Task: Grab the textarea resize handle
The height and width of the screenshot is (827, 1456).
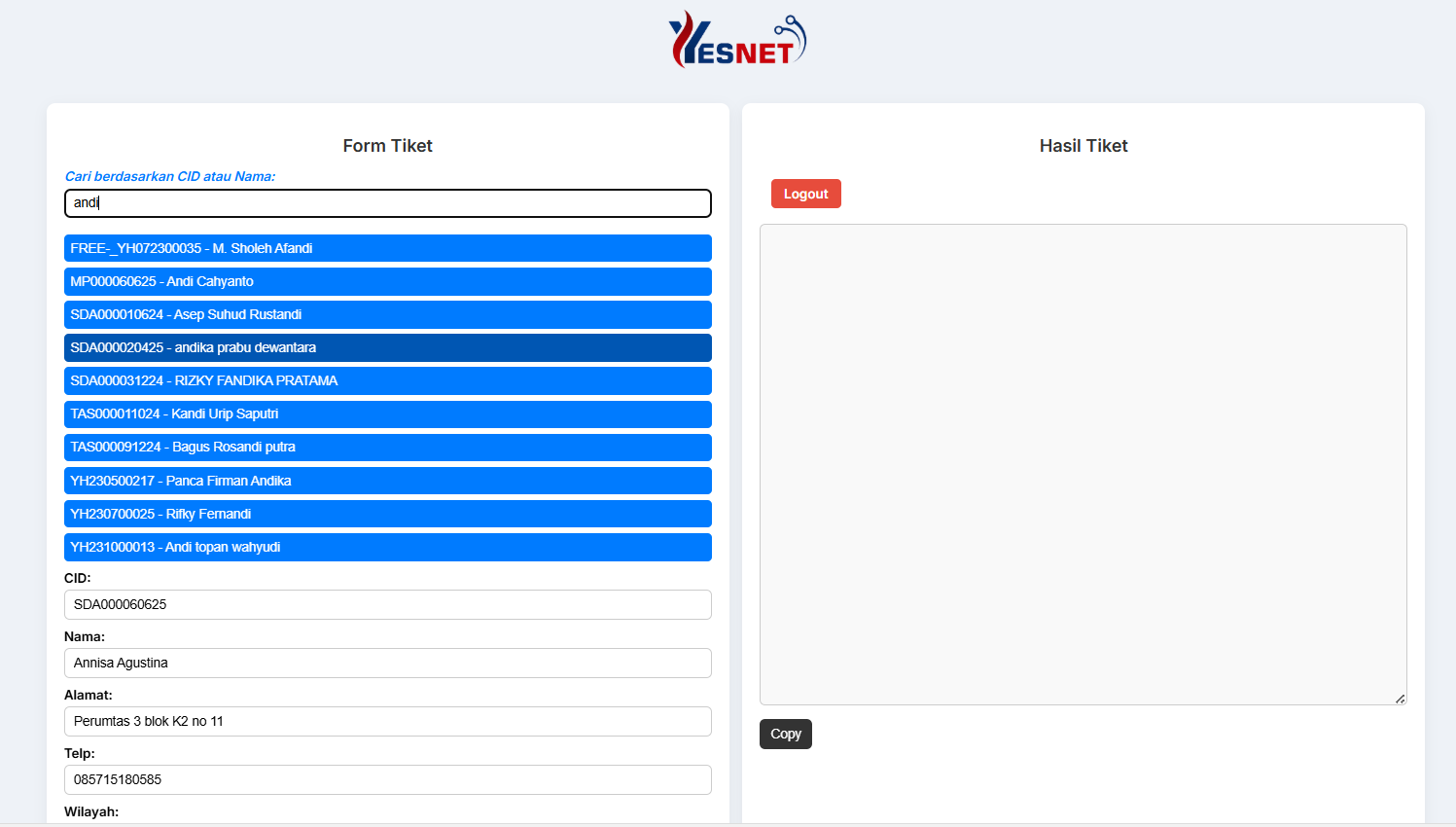Action: point(1400,699)
